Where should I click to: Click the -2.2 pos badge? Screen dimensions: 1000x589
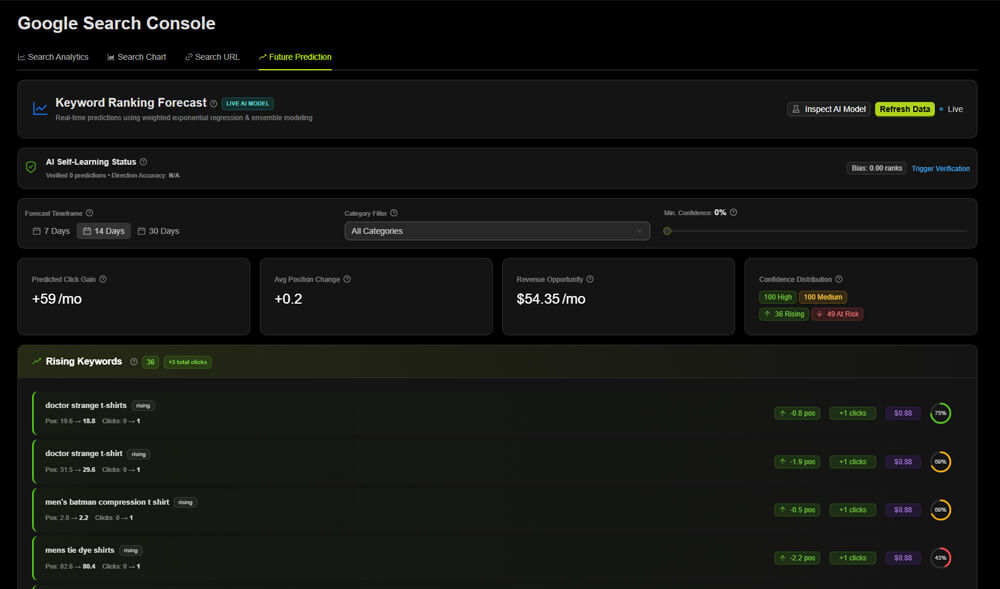pos(797,558)
